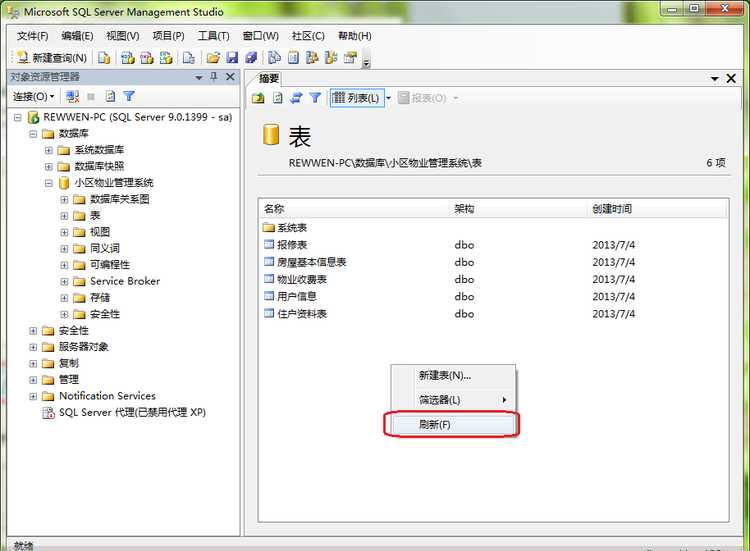Expand the Service Broker folder
This screenshot has width=750, height=551.
click(64, 282)
